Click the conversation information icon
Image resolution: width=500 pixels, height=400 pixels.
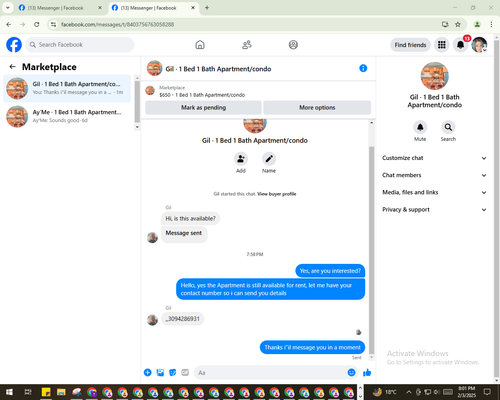(x=363, y=68)
